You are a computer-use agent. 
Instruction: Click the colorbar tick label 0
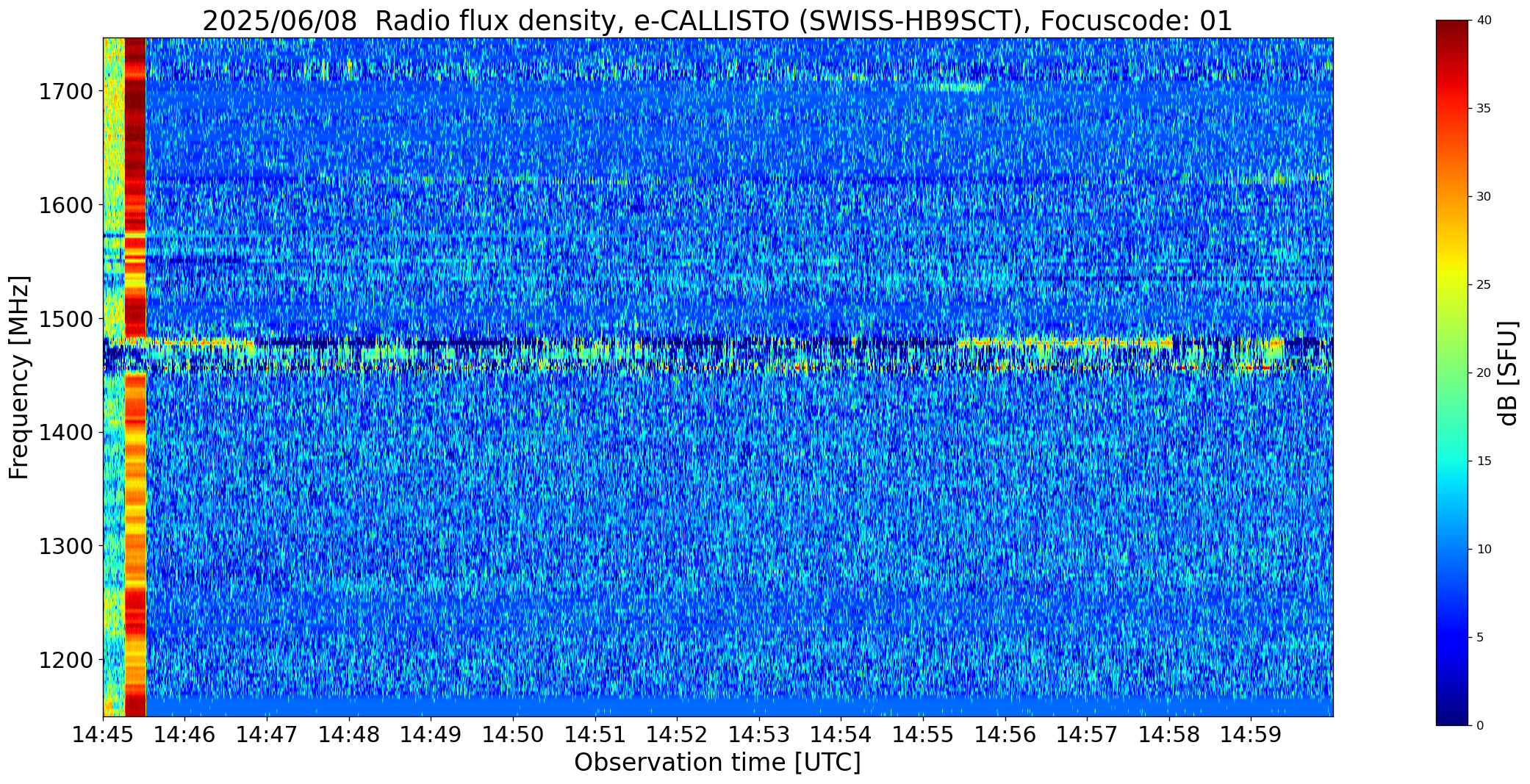1480,726
